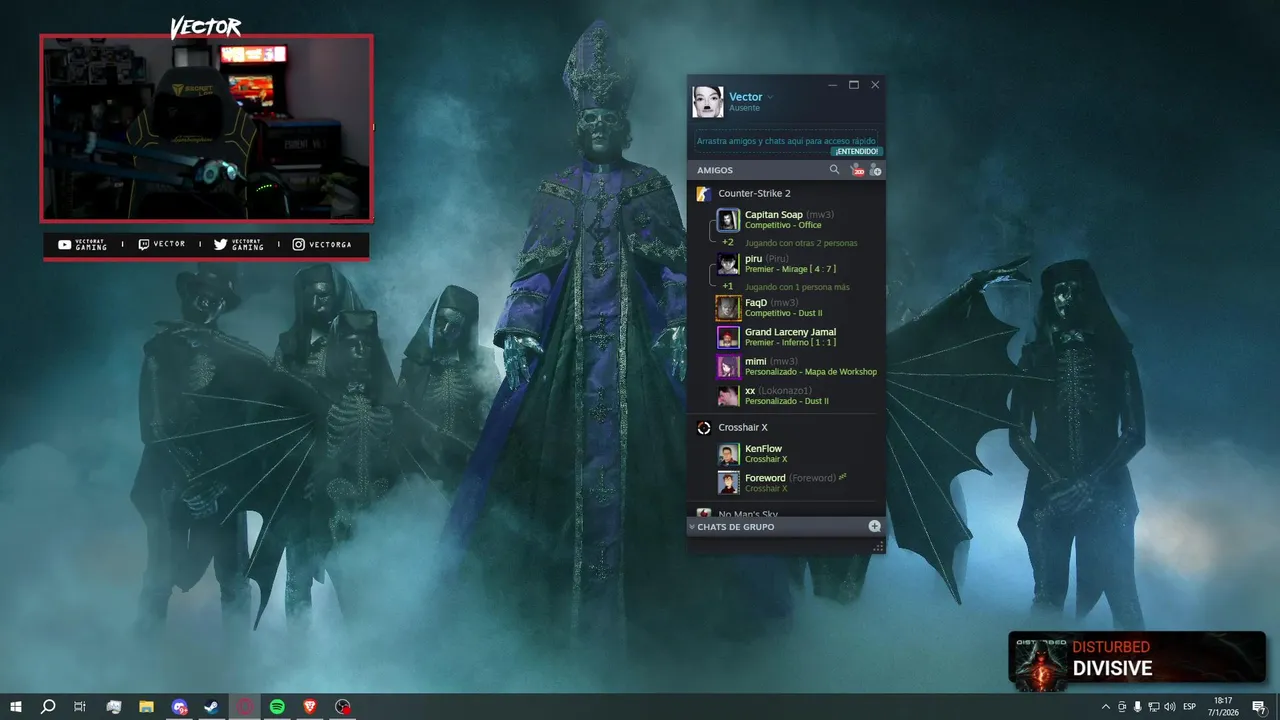This screenshot has width=1280, height=720.
Task: Open Task View in taskbar
Action: tap(80, 706)
